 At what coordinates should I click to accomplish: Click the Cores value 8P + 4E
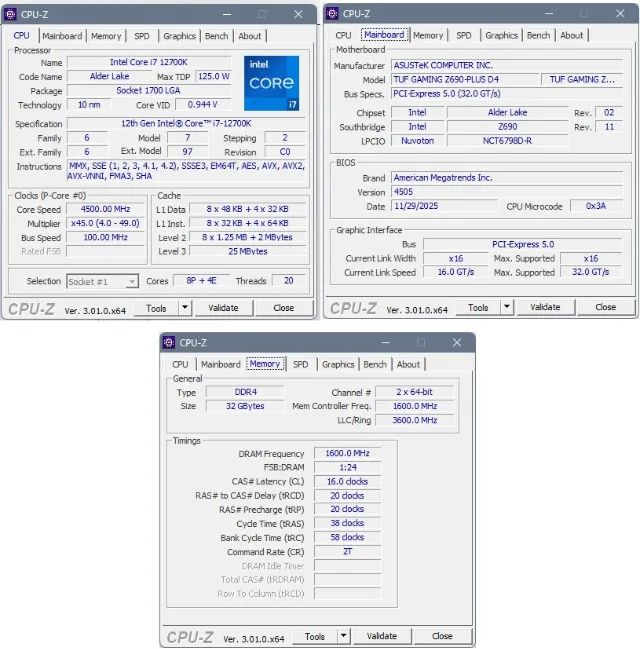click(201, 281)
